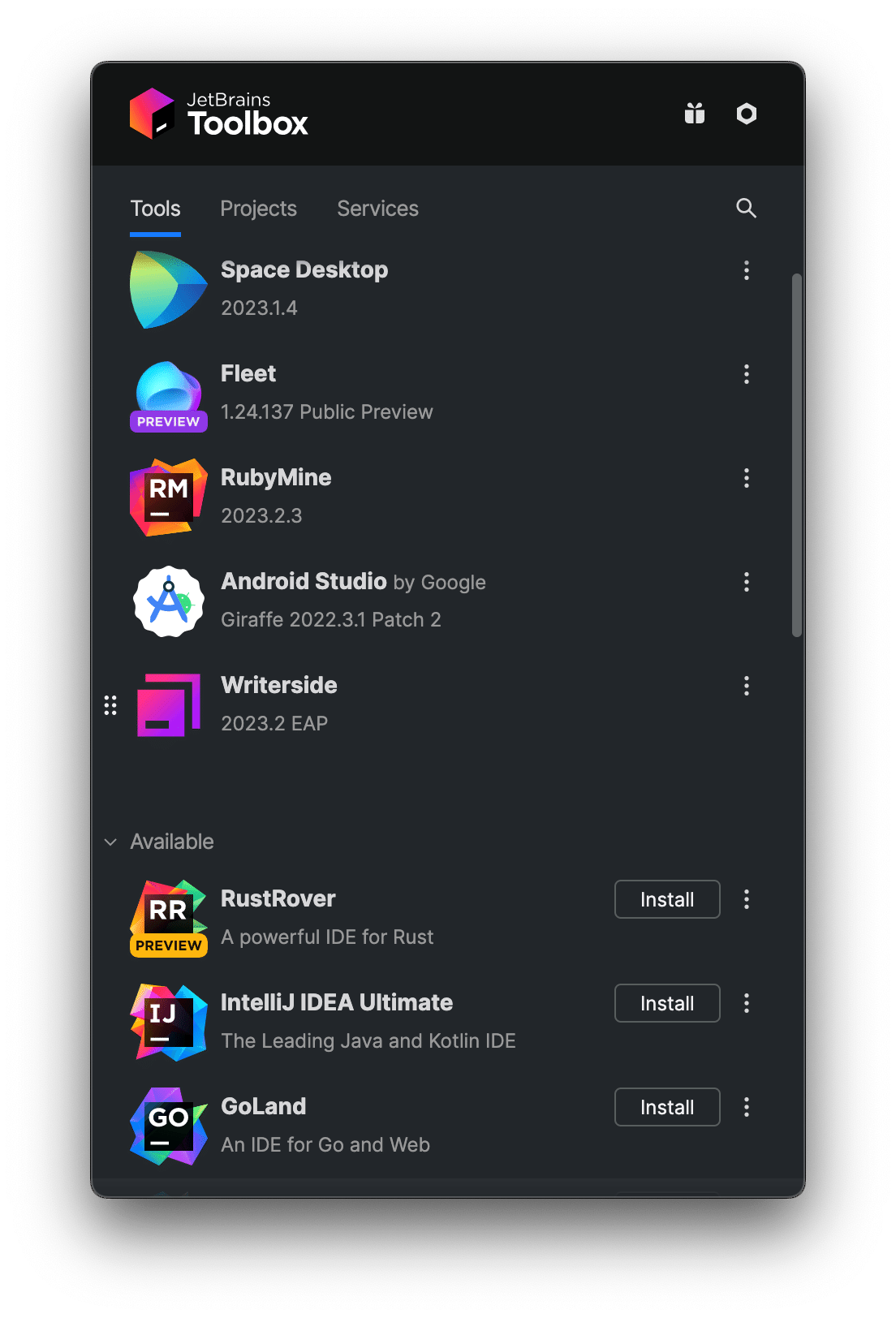
Task: Switch to the Services tab
Action: tap(378, 209)
